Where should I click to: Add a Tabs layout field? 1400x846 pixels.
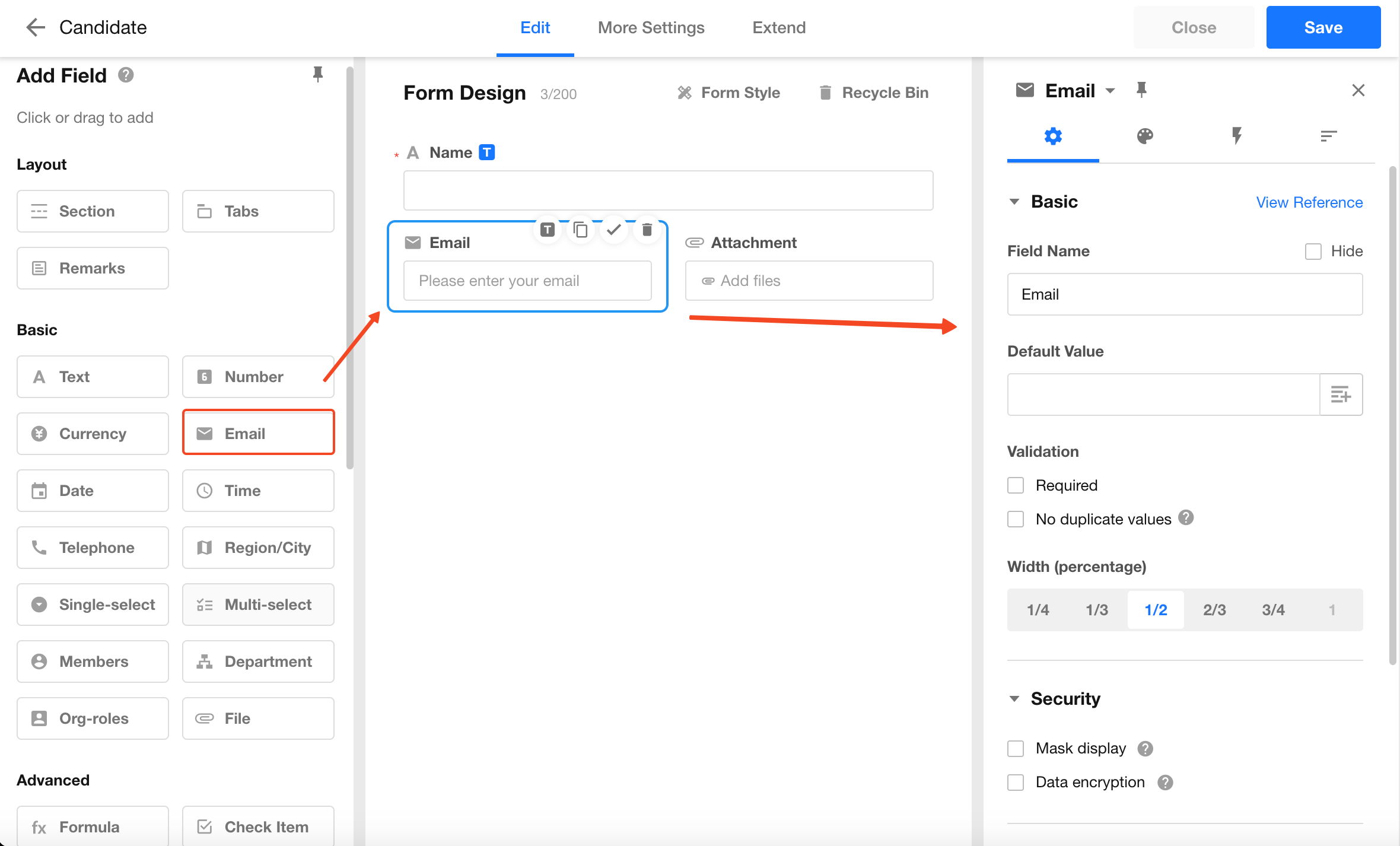pyautogui.click(x=258, y=211)
